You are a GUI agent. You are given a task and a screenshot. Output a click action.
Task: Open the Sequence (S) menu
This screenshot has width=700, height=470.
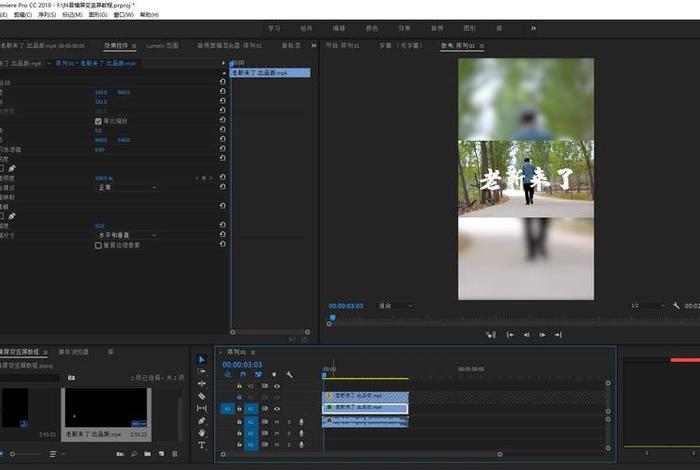pyautogui.click(x=47, y=15)
